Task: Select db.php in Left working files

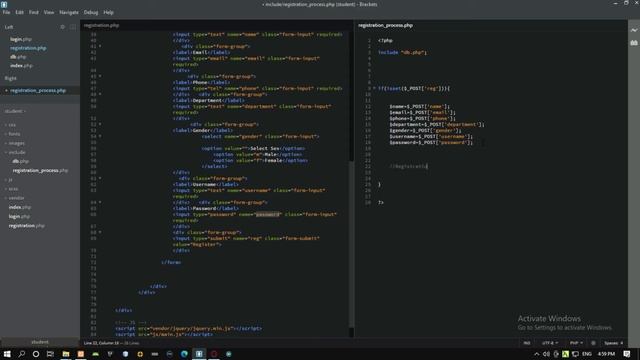Action: [18, 57]
